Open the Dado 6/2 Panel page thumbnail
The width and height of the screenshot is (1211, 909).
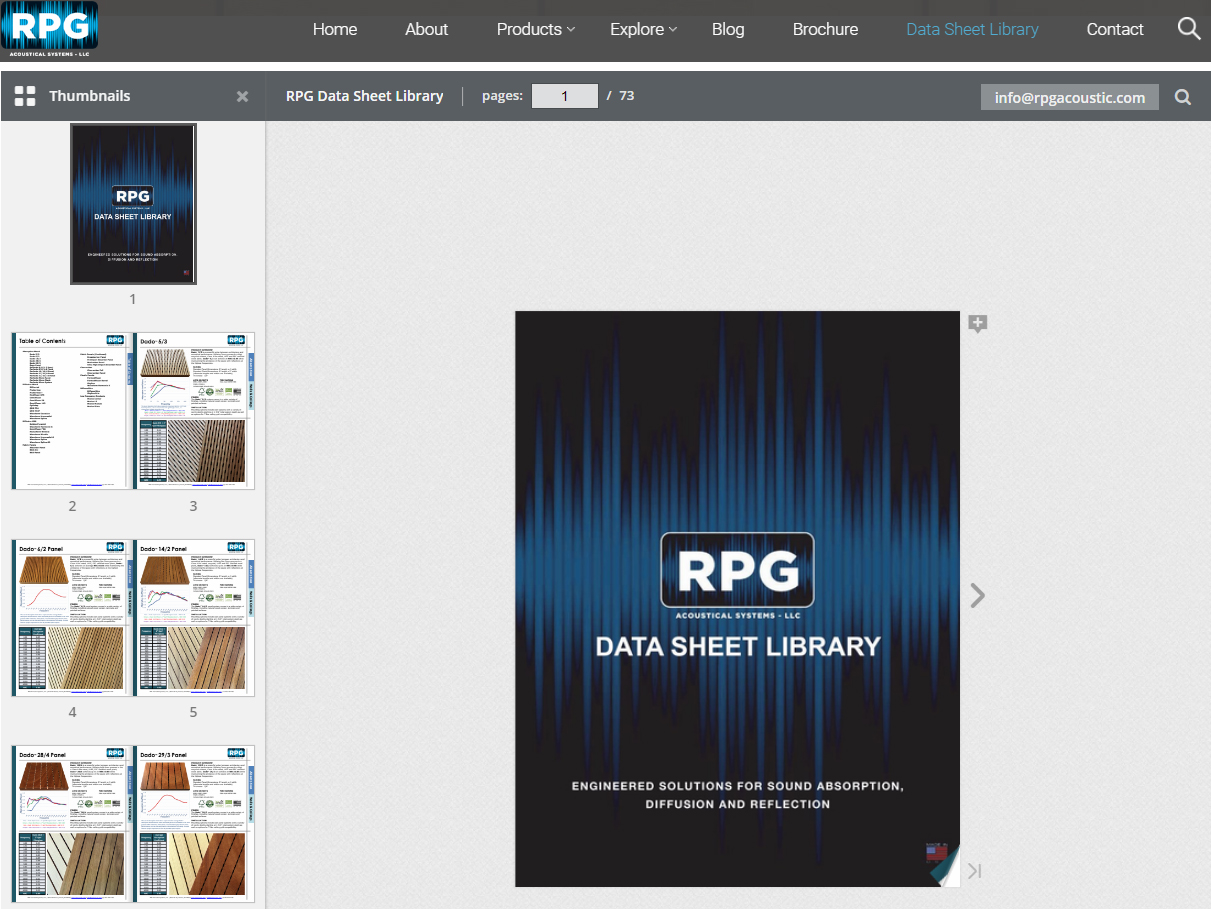(x=72, y=618)
